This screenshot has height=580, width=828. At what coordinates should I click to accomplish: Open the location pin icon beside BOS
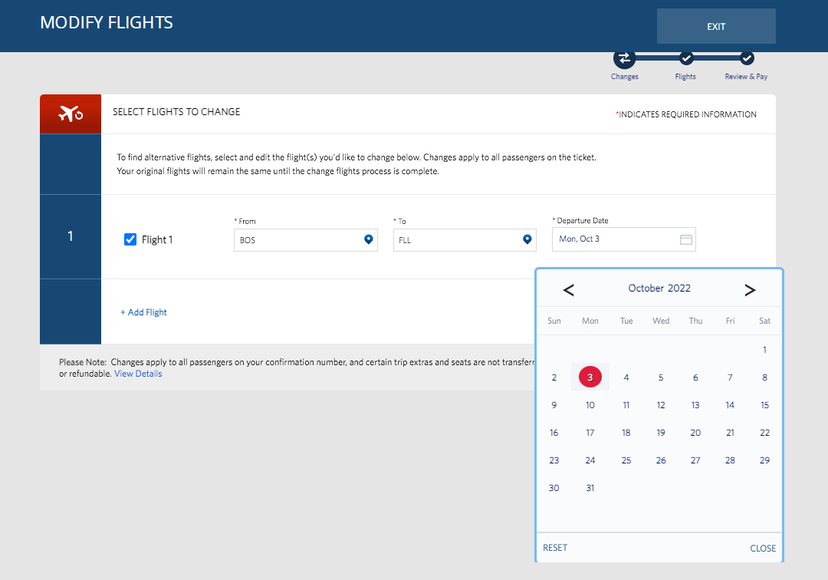coord(367,239)
